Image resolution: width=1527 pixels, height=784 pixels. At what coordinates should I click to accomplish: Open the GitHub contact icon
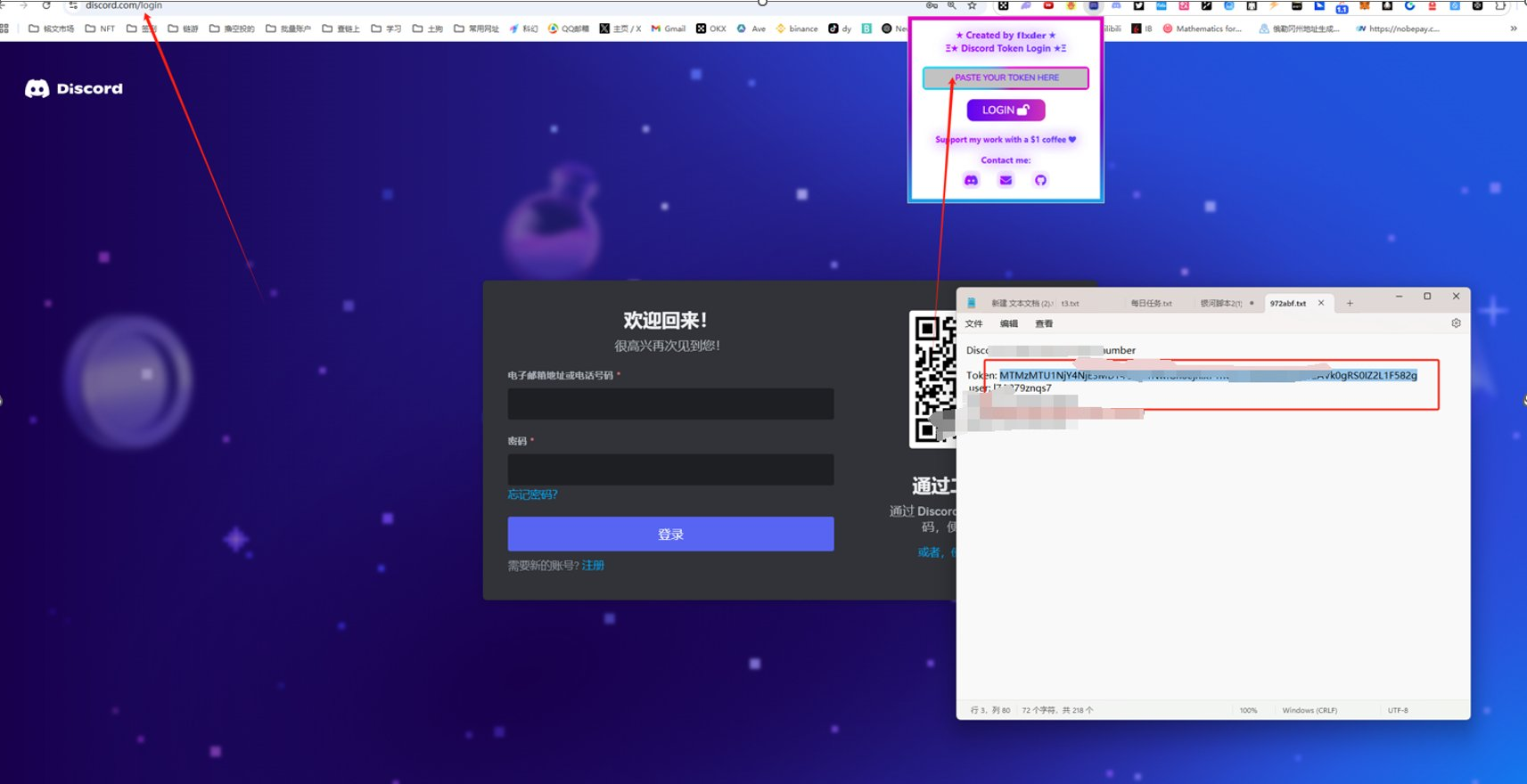[1040, 180]
